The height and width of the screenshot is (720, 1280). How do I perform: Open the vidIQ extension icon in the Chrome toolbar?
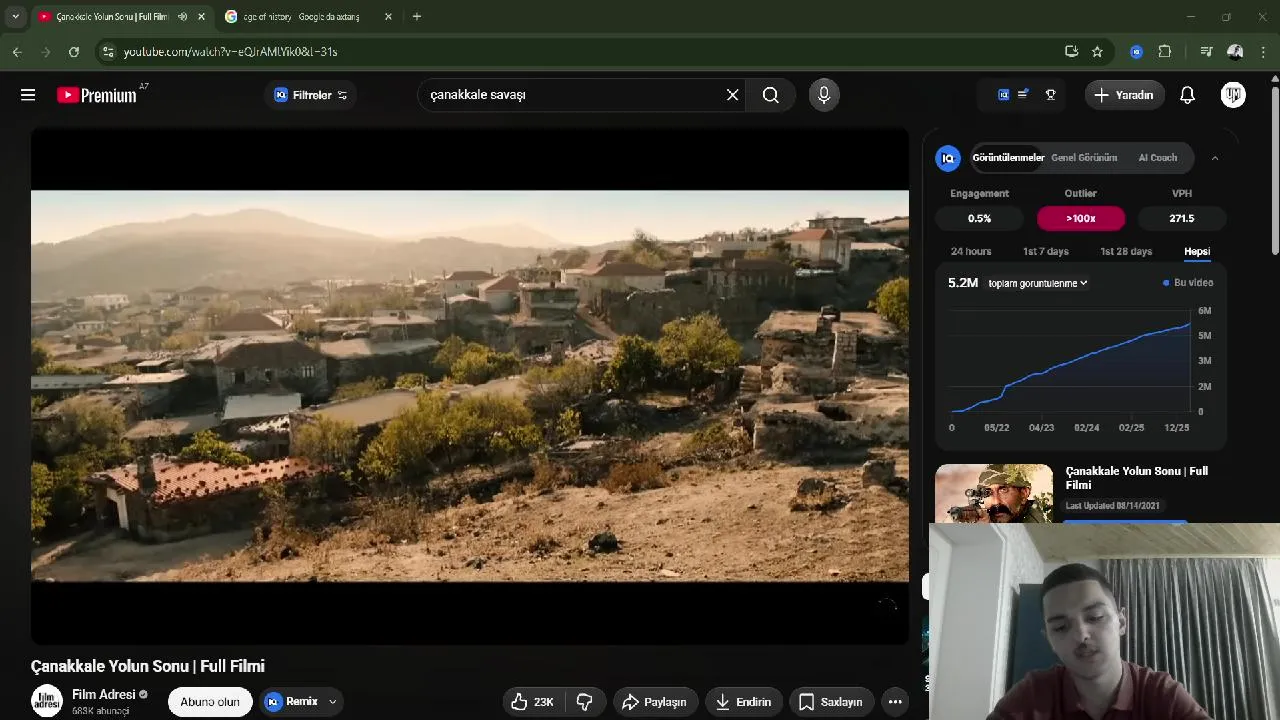click(x=1136, y=51)
